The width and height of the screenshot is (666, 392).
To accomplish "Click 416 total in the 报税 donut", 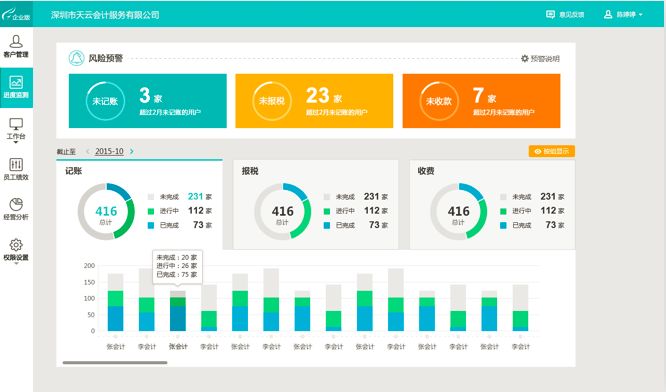I will [x=282, y=211].
